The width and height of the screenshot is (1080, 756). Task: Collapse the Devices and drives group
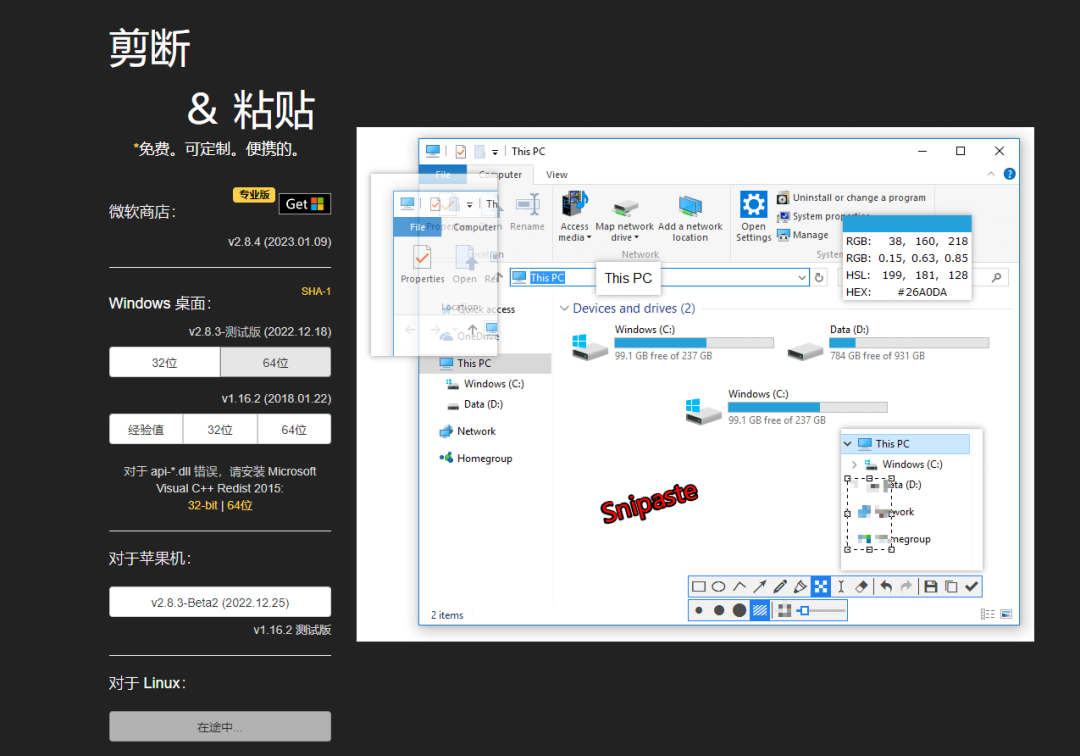point(564,308)
